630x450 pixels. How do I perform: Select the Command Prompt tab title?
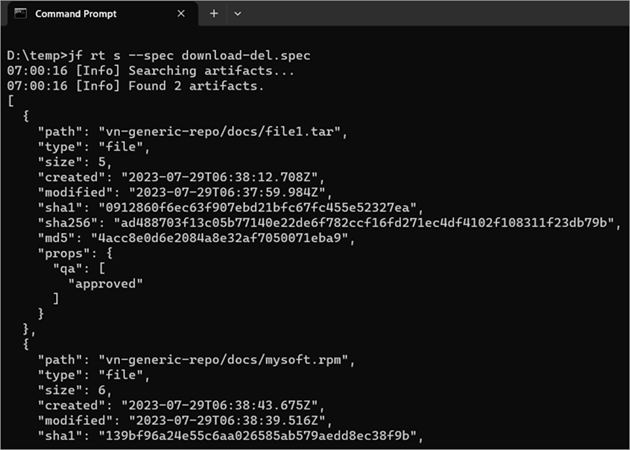coord(75,14)
